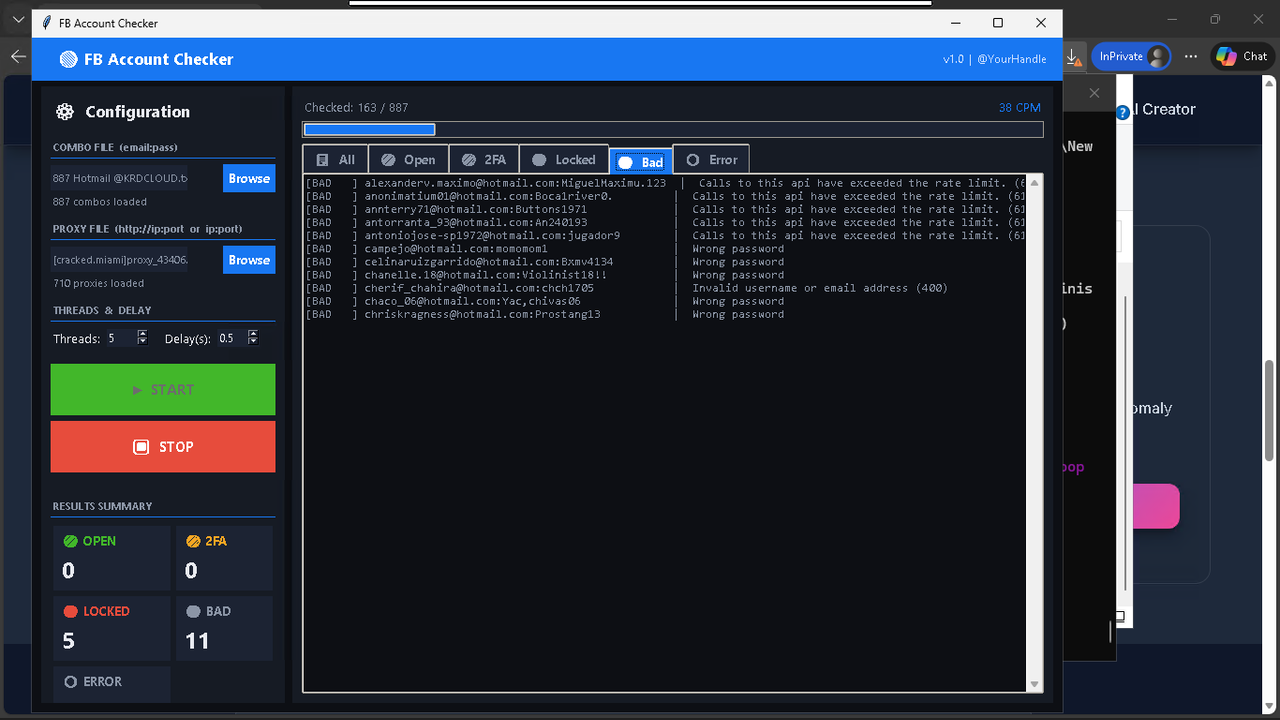Switch to the All results tab
The image size is (1280, 720).
(335, 160)
